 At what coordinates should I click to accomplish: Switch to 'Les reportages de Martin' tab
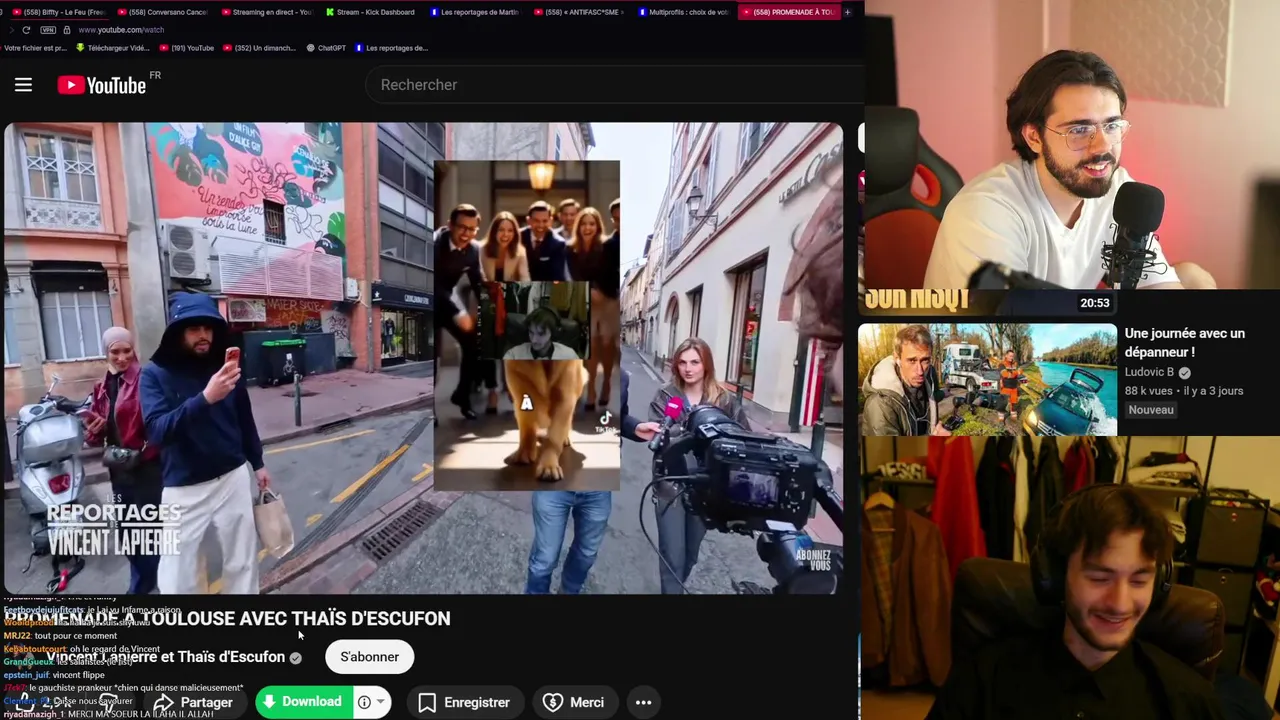(x=474, y=12)
